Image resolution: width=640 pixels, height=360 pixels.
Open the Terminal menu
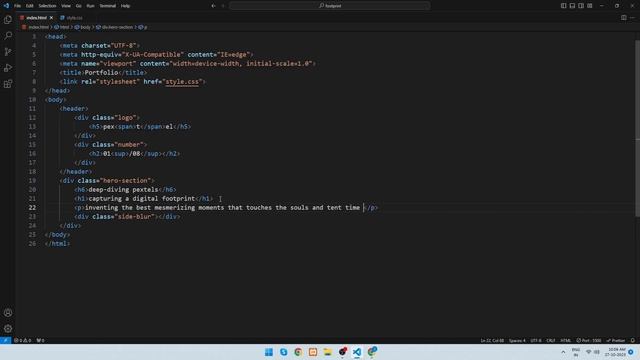[x=107, y=6]
